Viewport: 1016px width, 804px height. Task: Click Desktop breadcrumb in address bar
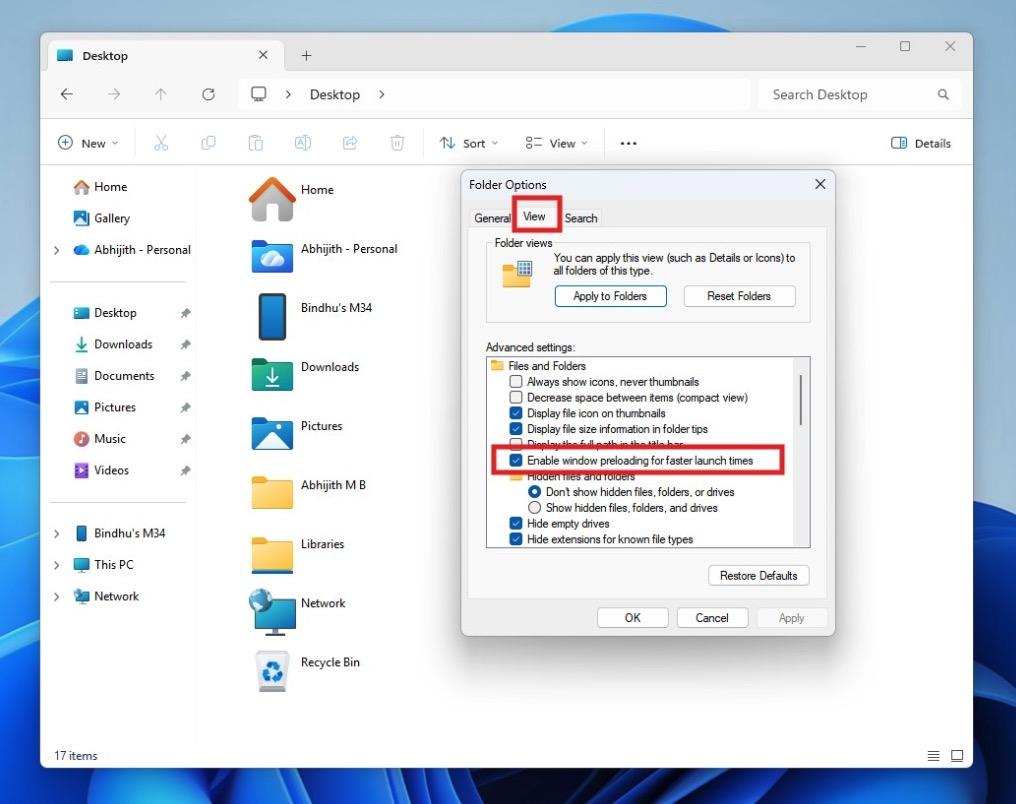(x=334, y=95)
